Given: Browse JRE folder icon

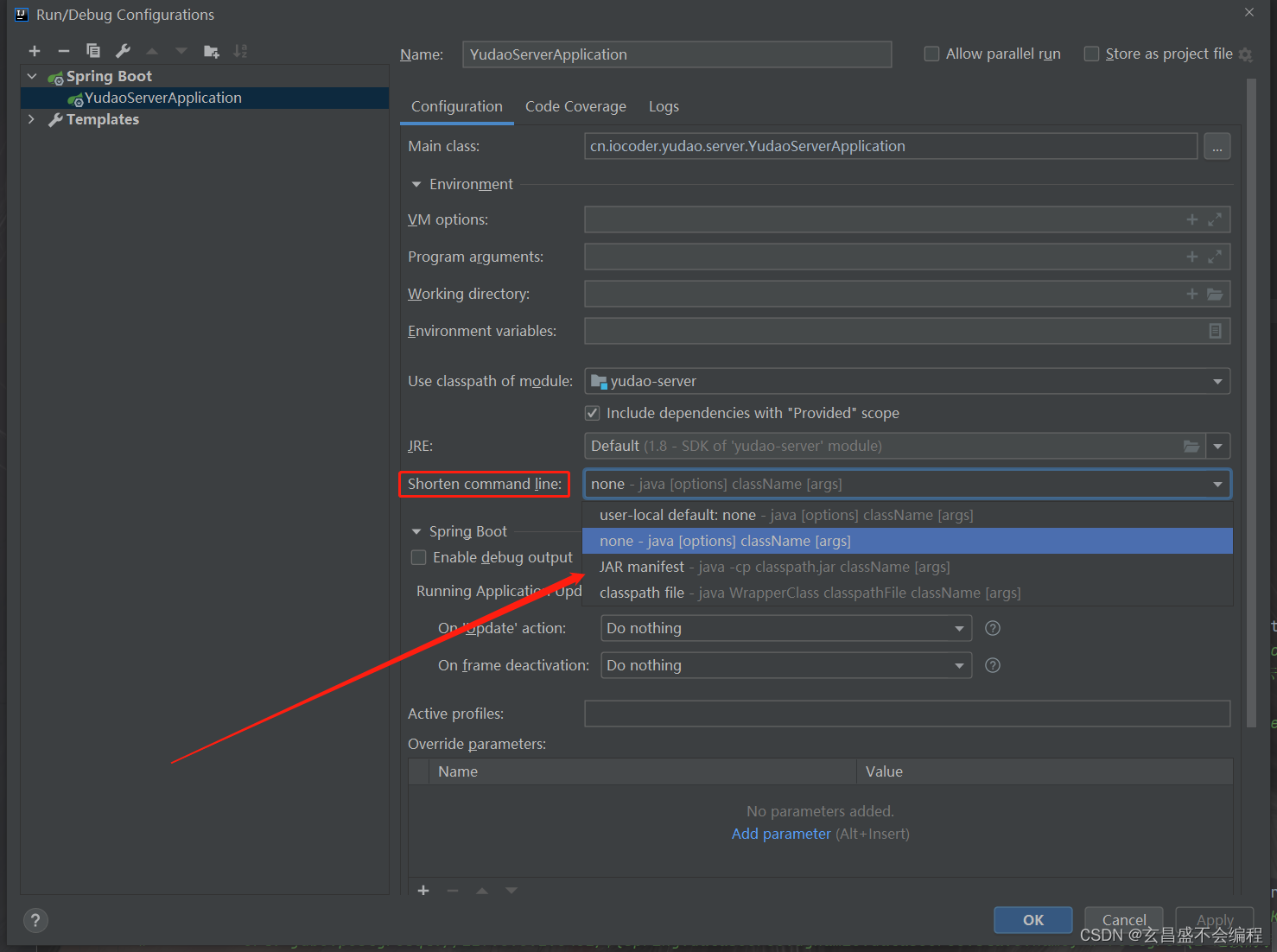Looking at the screenshot, I should tap(1191, 446).
